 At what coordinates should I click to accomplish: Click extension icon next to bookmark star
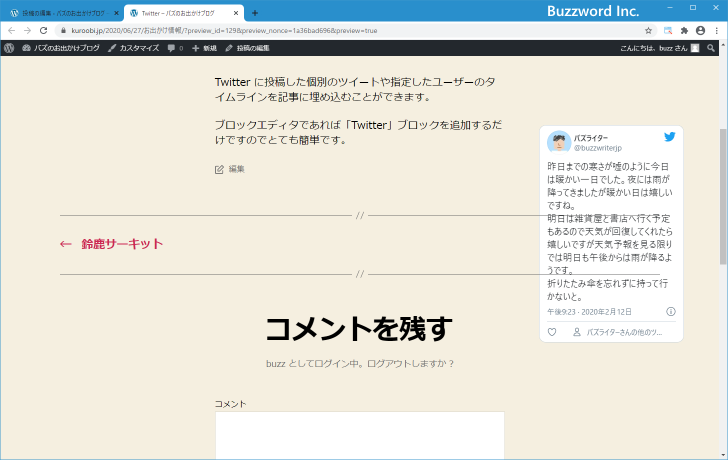click(668, 31)
